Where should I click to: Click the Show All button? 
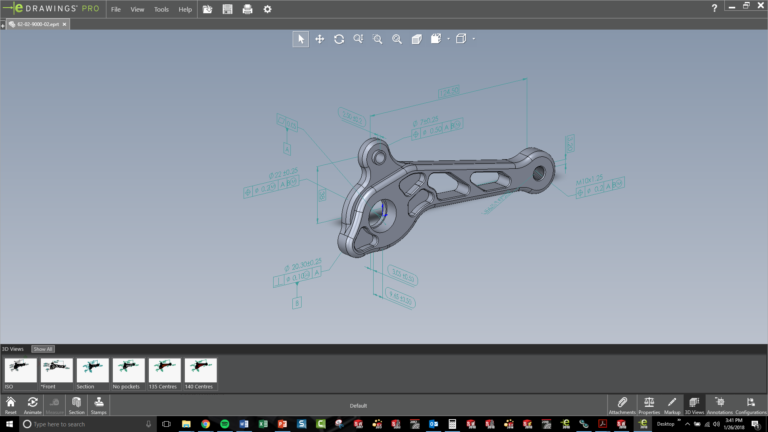[x=43, y=349]
